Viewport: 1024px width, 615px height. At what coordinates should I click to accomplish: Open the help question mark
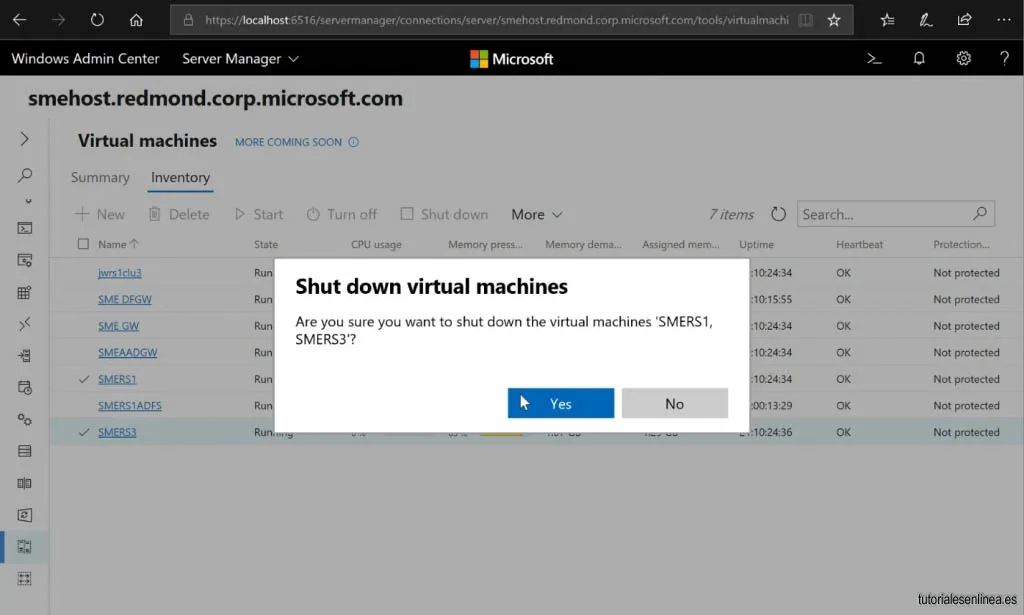point(1004,59)
